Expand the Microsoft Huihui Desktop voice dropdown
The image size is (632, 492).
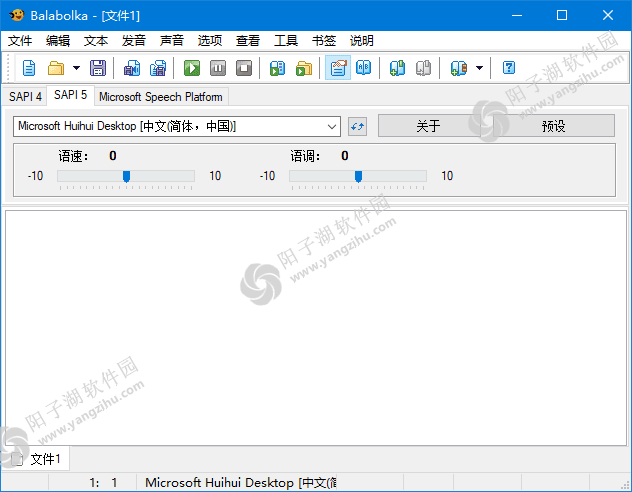coord(332,127)
